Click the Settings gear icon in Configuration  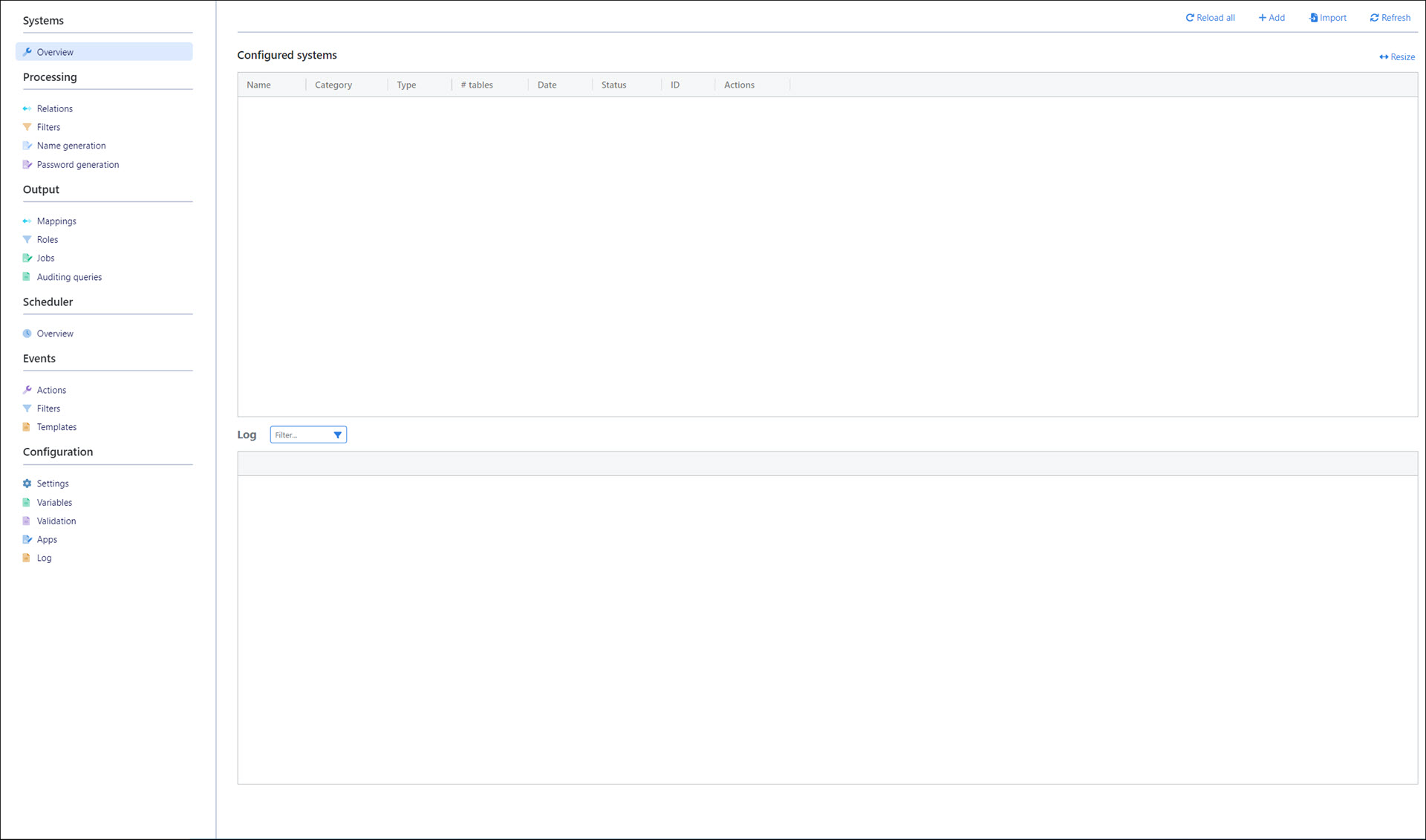click(x=27, y=484)
